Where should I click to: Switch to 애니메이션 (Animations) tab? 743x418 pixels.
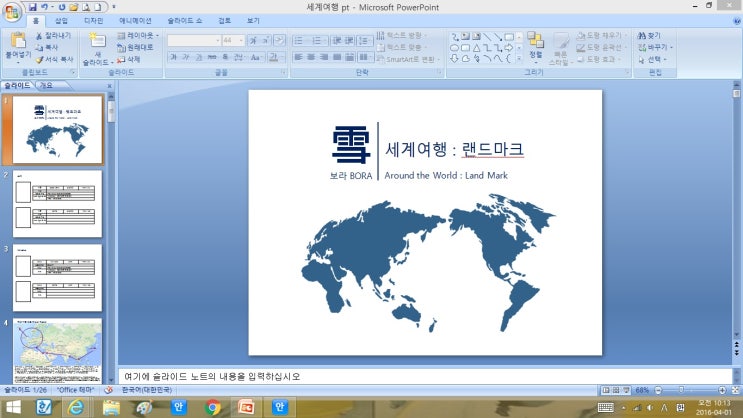136,21
